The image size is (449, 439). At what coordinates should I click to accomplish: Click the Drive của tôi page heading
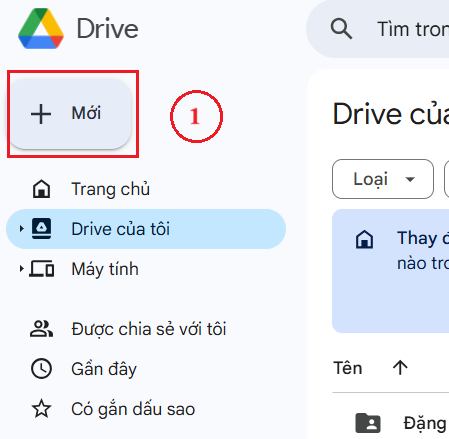[391, 114]
